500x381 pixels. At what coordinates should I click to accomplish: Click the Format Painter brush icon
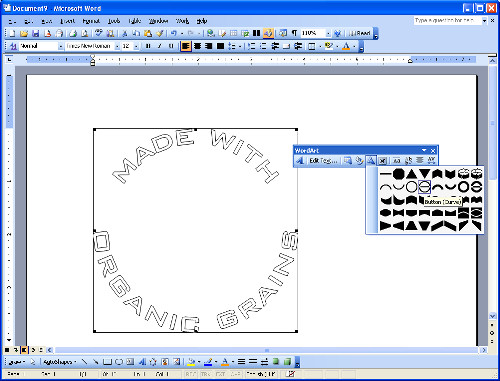coord(160,33)
